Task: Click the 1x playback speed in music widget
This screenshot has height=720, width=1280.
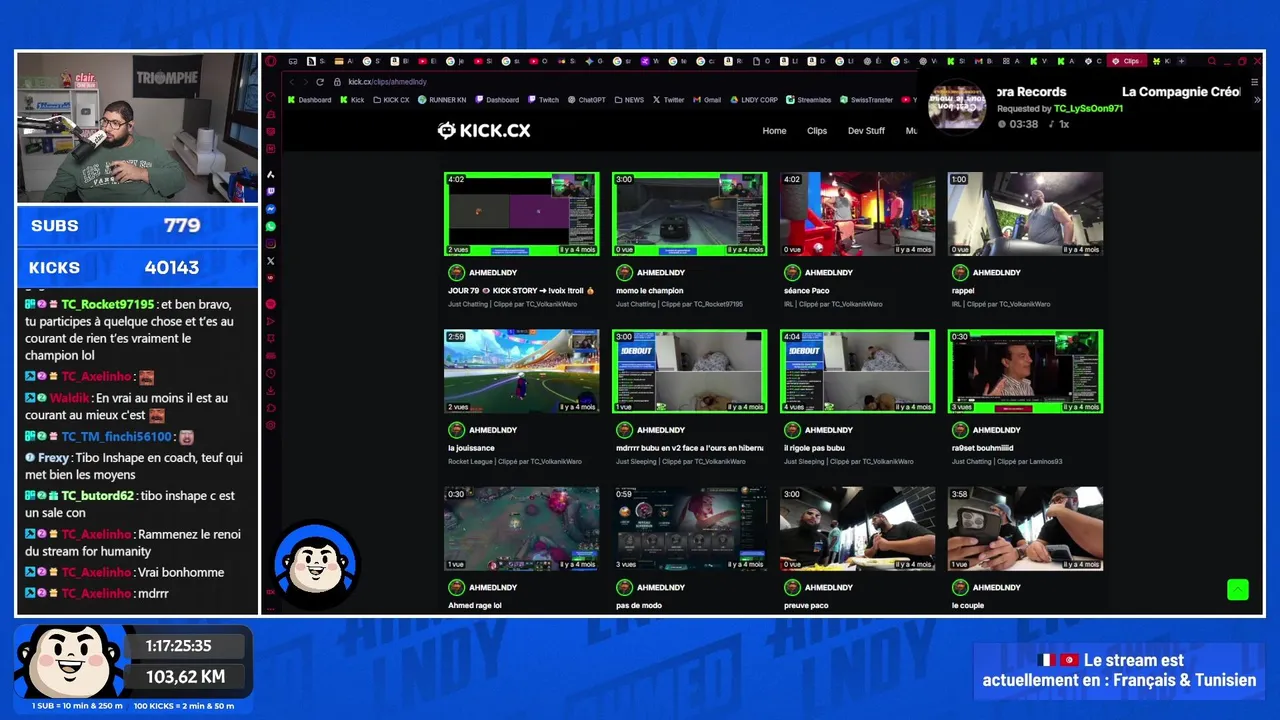Action: click(x=1064, y=124)
